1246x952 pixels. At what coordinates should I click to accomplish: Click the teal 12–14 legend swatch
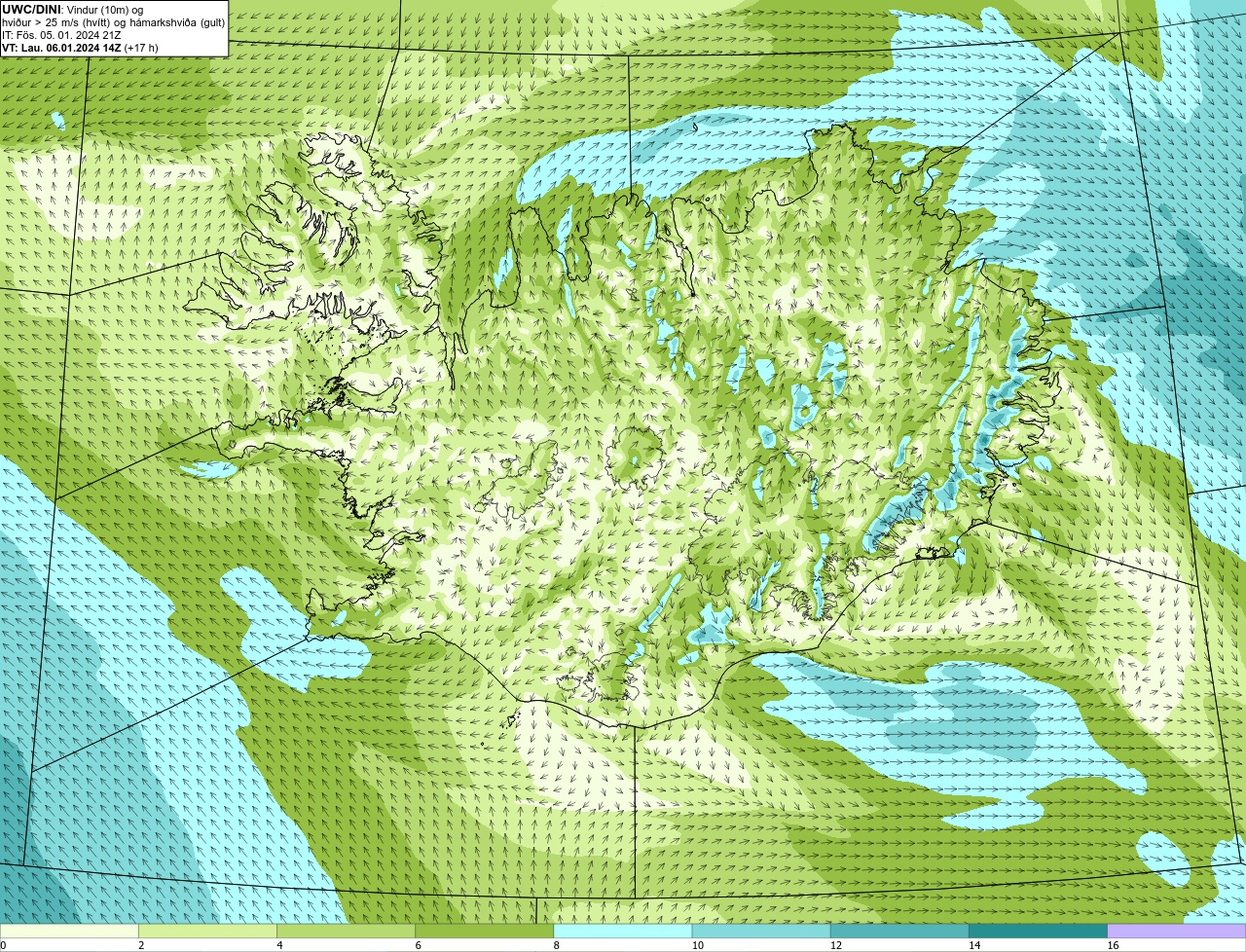point(899,932)
